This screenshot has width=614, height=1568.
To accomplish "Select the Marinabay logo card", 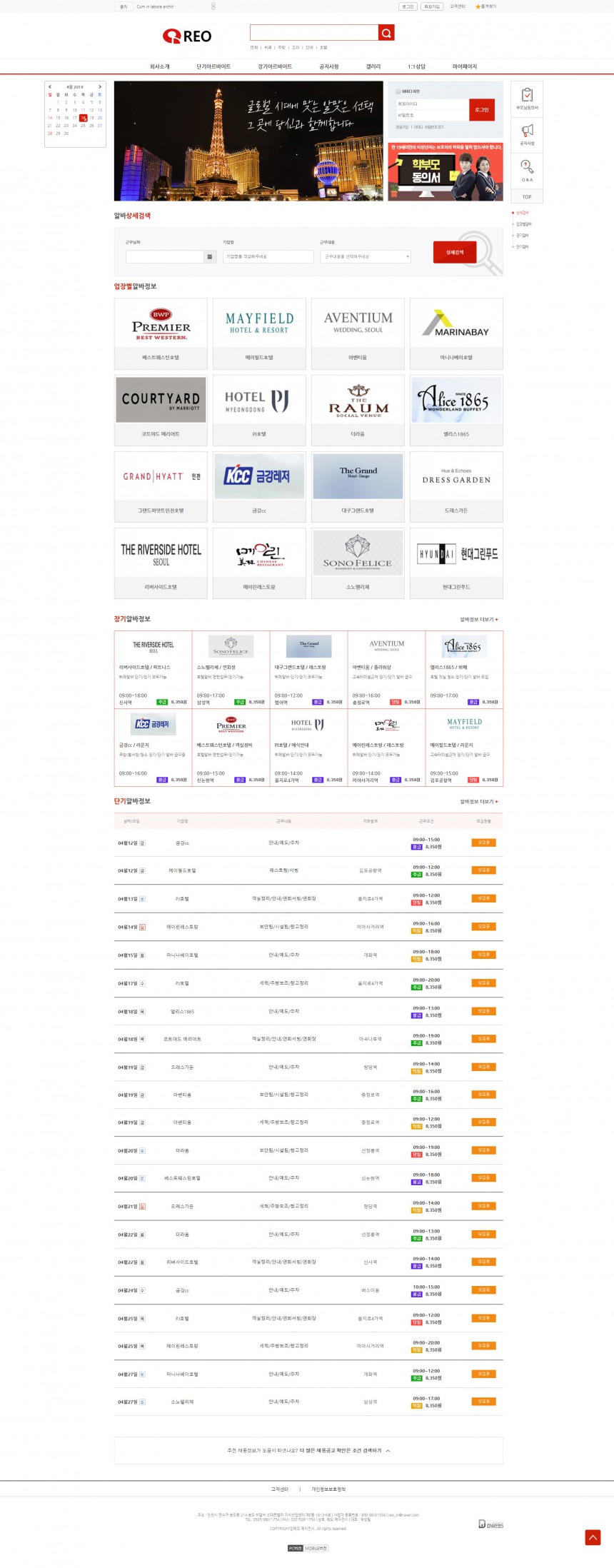I will click(456, 333).
